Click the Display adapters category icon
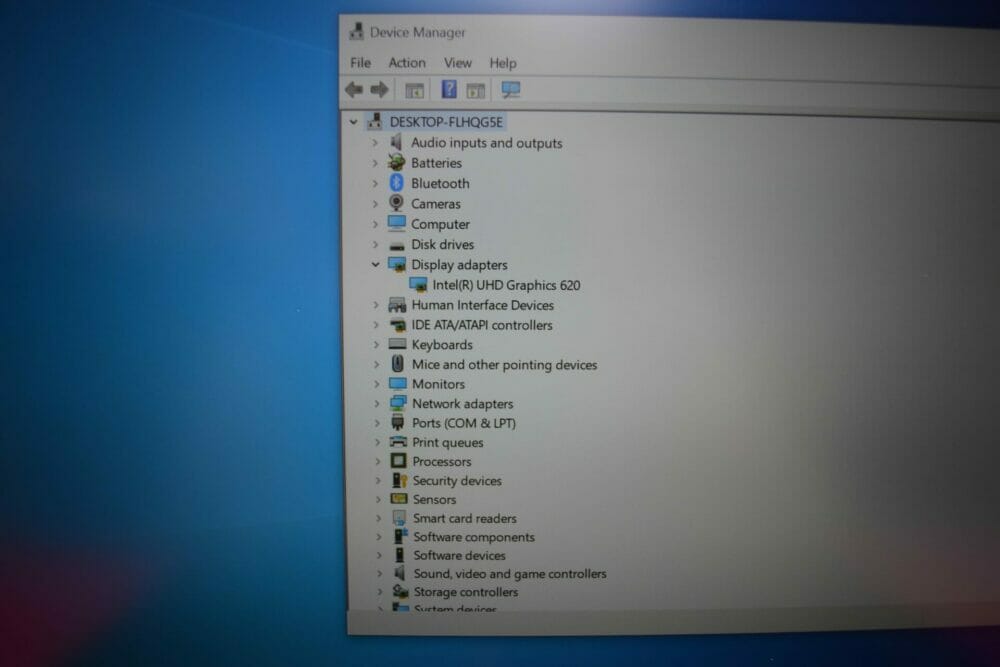 397,264
